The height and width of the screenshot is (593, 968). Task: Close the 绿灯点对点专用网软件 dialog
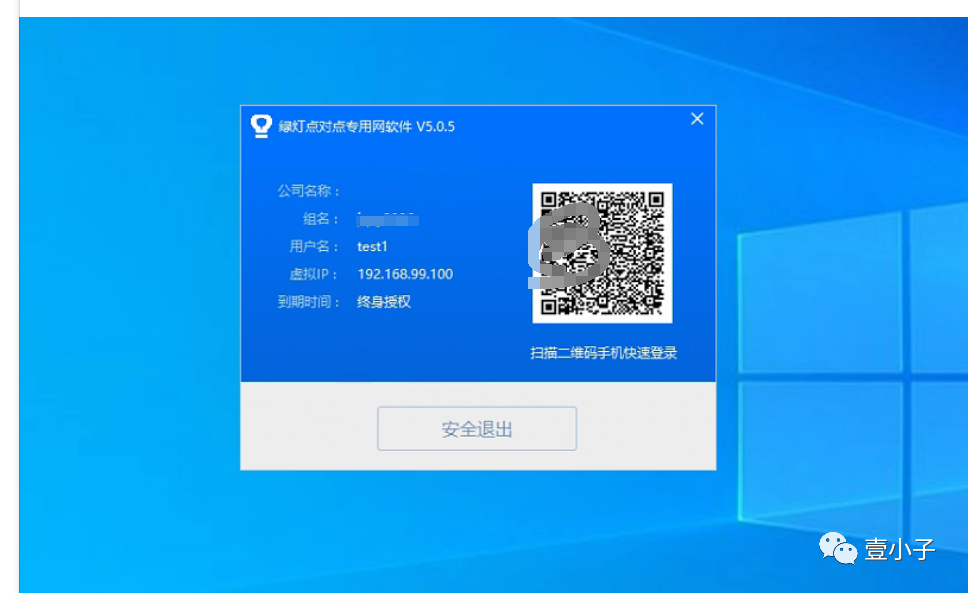click(697, 118)
